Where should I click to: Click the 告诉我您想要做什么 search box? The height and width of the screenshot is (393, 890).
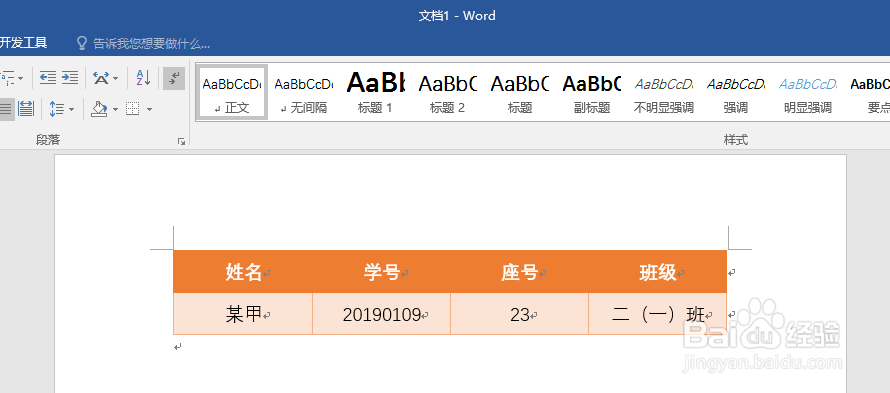tap(151, 43)
